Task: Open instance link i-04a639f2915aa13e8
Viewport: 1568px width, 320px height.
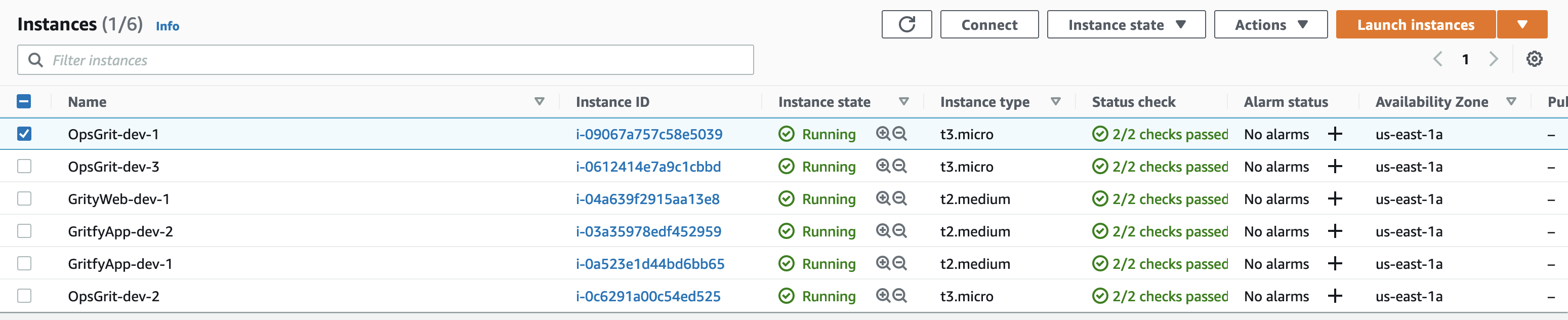Action: point(648,199)
